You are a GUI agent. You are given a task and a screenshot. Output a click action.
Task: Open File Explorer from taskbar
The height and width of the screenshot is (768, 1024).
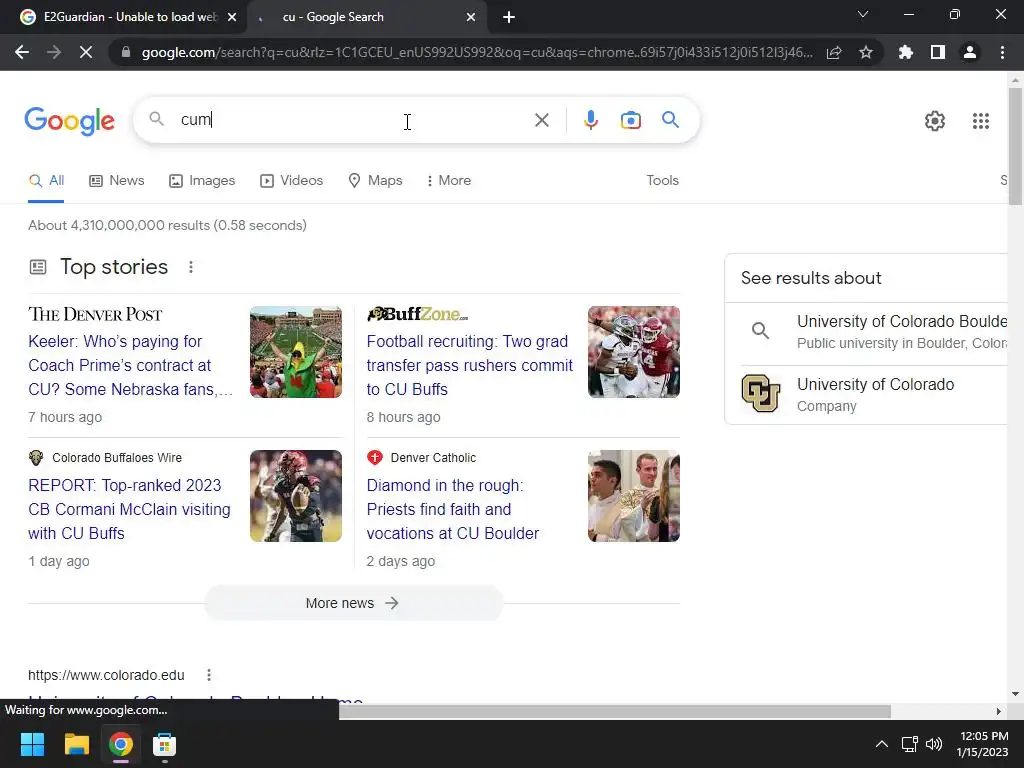click(76, 744)
